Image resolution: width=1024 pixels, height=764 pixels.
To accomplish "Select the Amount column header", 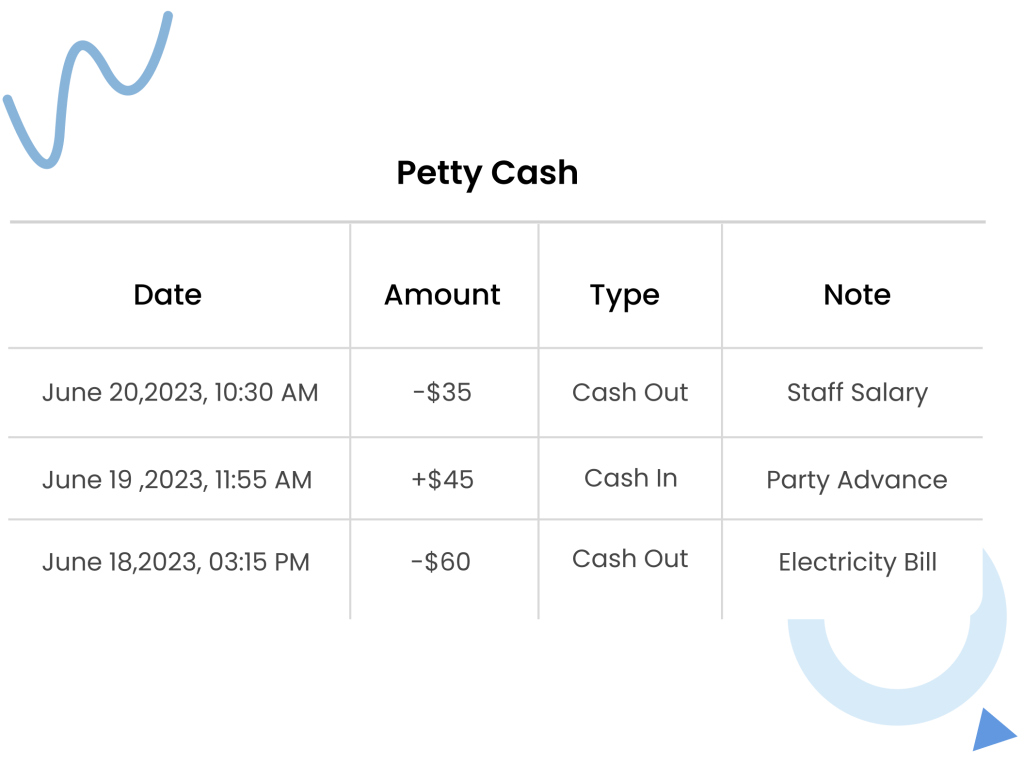I will [x=442, y=294].
